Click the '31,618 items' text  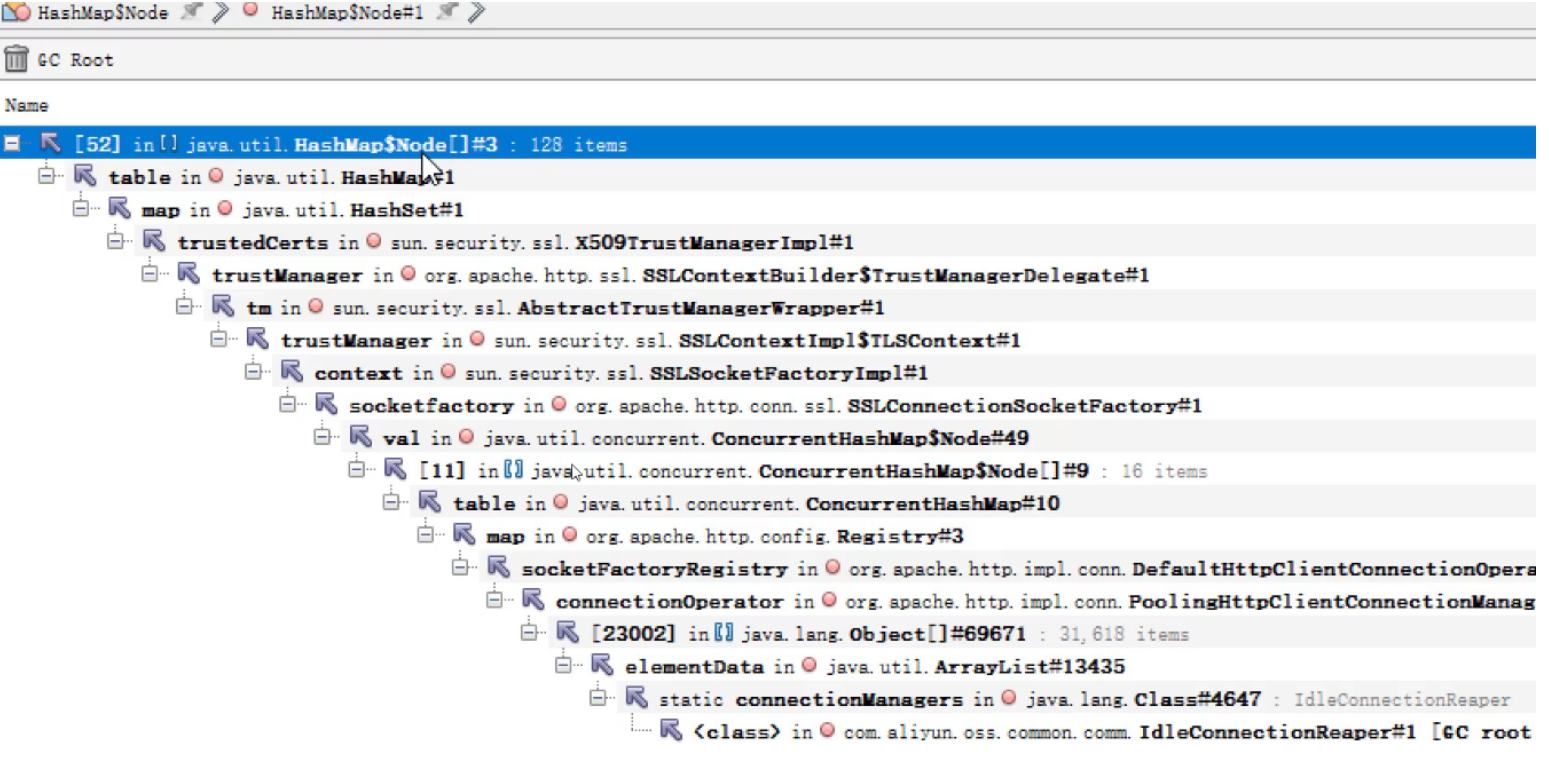(1124, 634)
